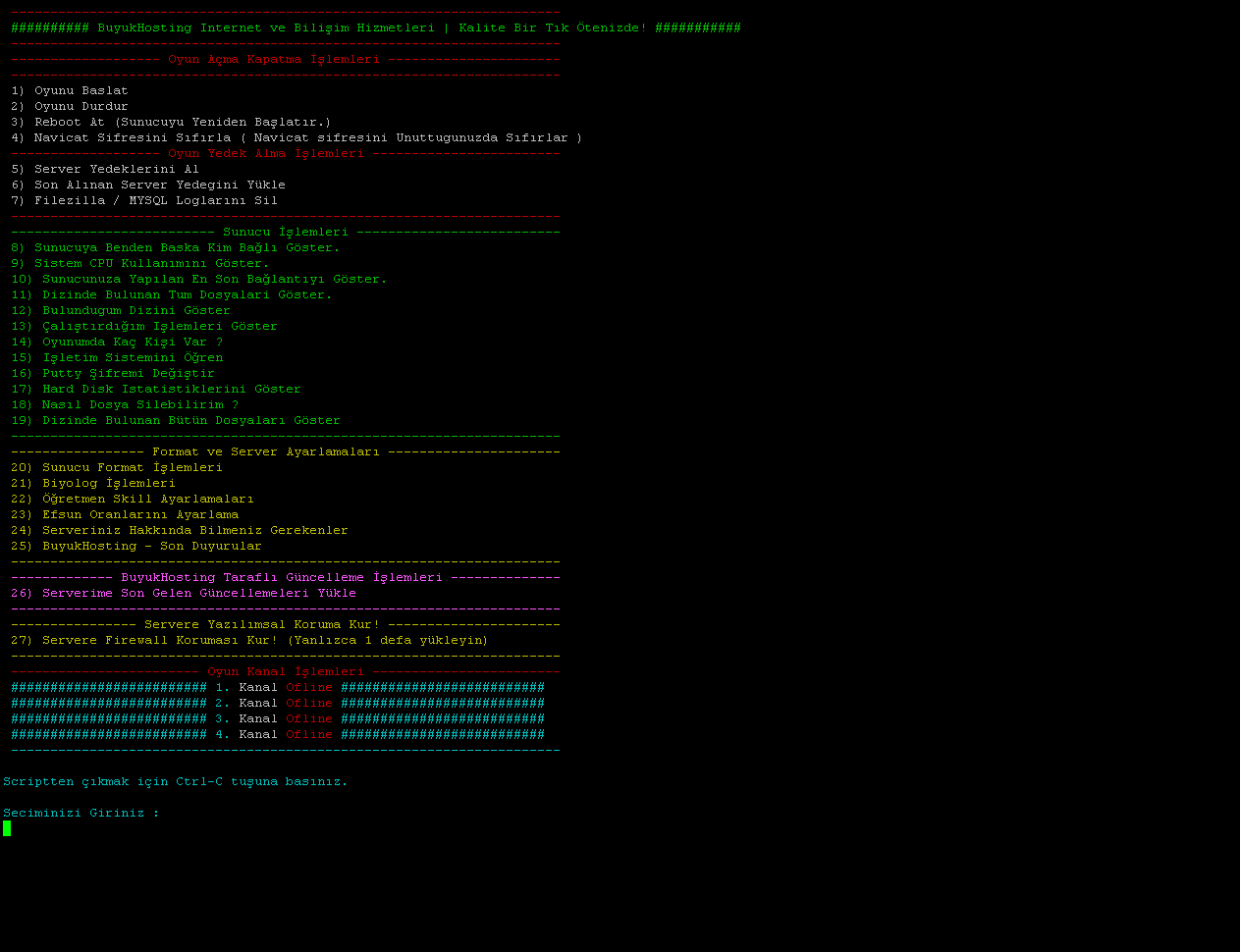The width and height of the screenshot is (1241, 952).
Task: Click the green cursor at input prompt
Action: coord(7,828)
